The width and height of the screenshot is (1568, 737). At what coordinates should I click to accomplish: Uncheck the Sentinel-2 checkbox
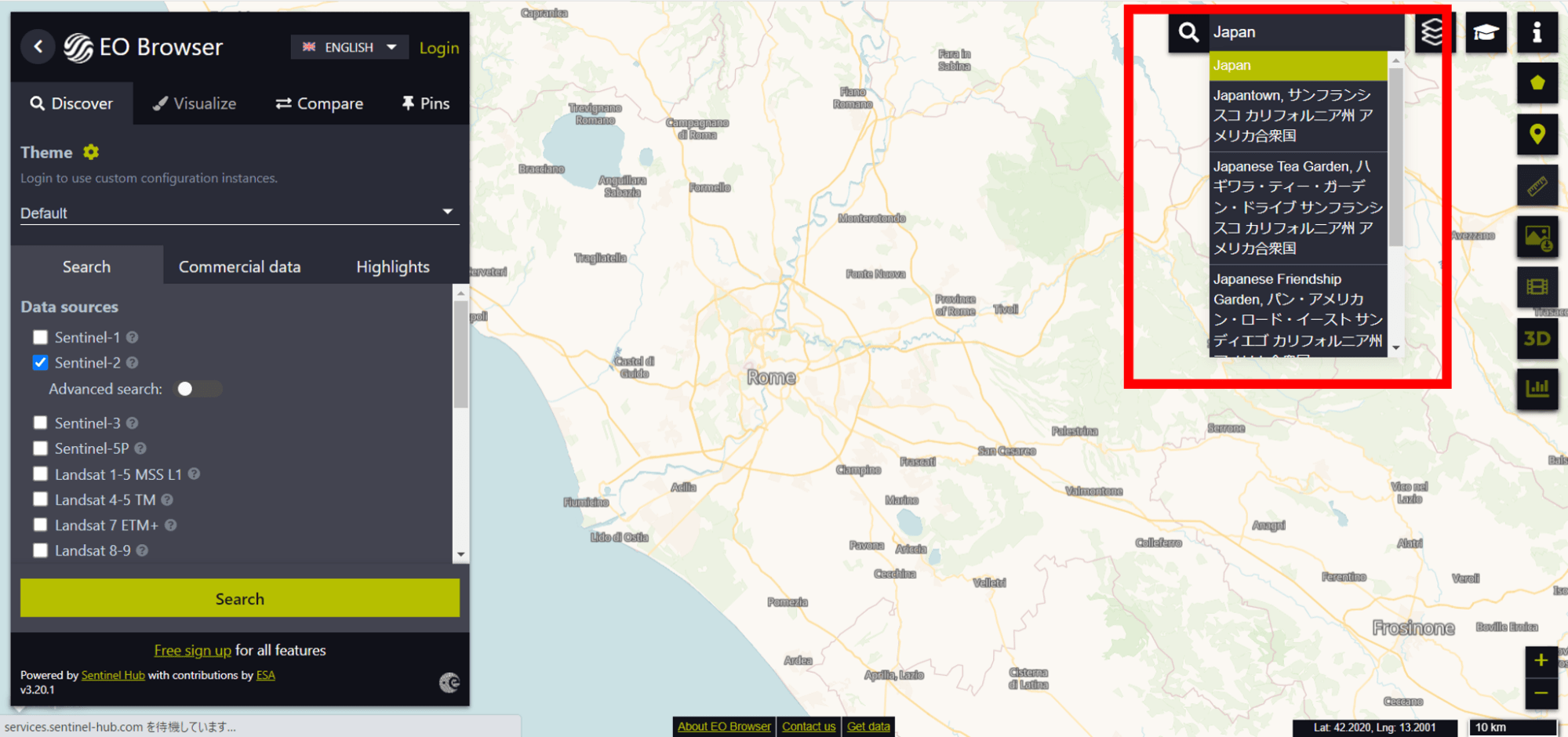tap(40, 363)
